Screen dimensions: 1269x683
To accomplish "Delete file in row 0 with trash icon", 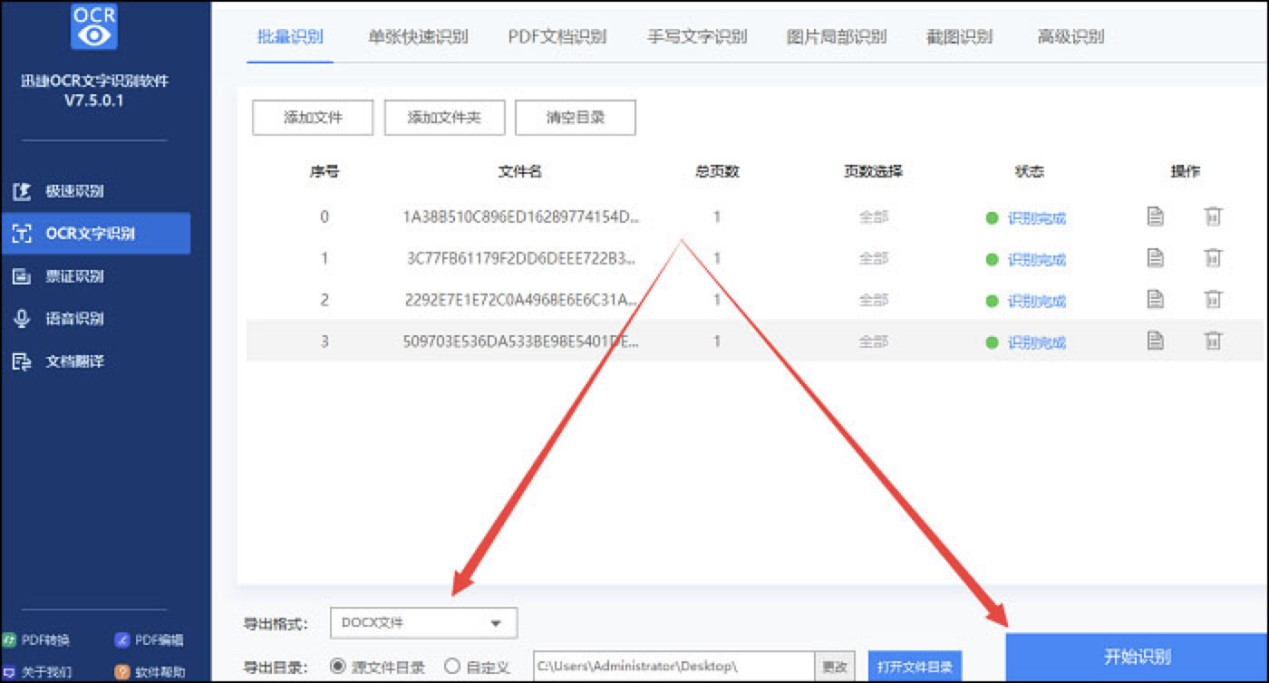I will click(x=1213, y=216).
